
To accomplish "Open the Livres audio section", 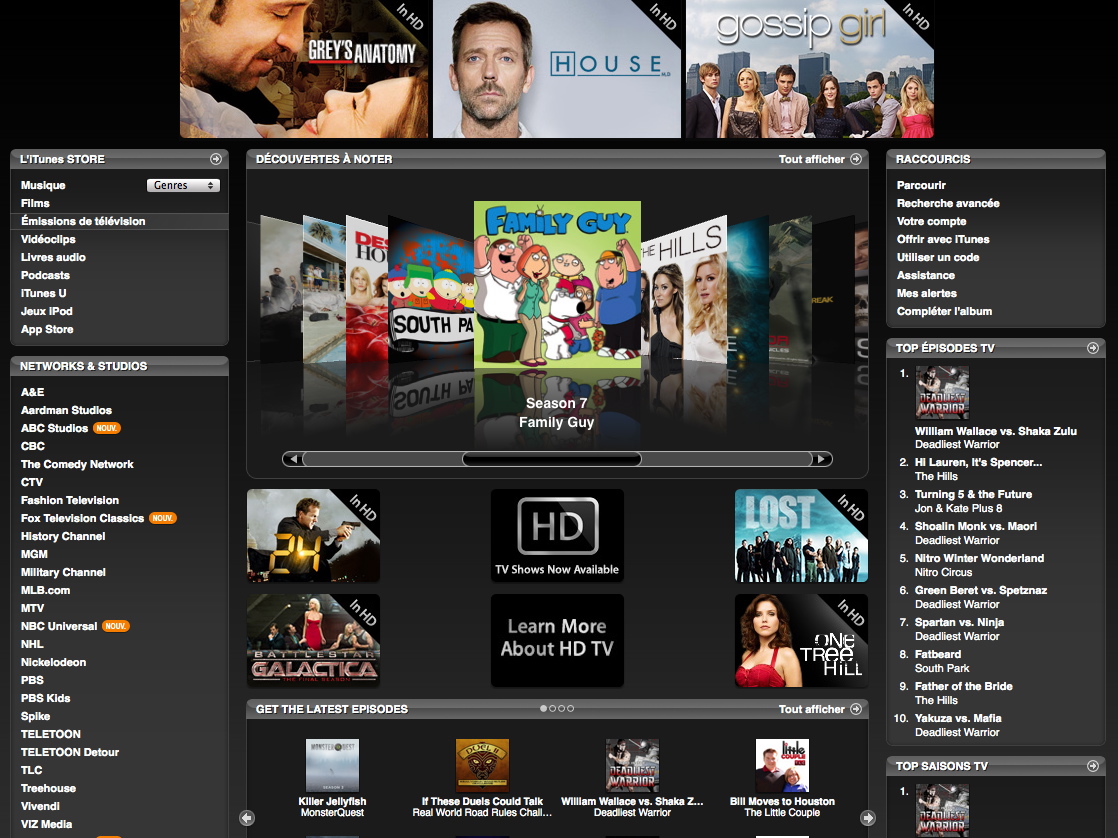I will coord(53,257).
